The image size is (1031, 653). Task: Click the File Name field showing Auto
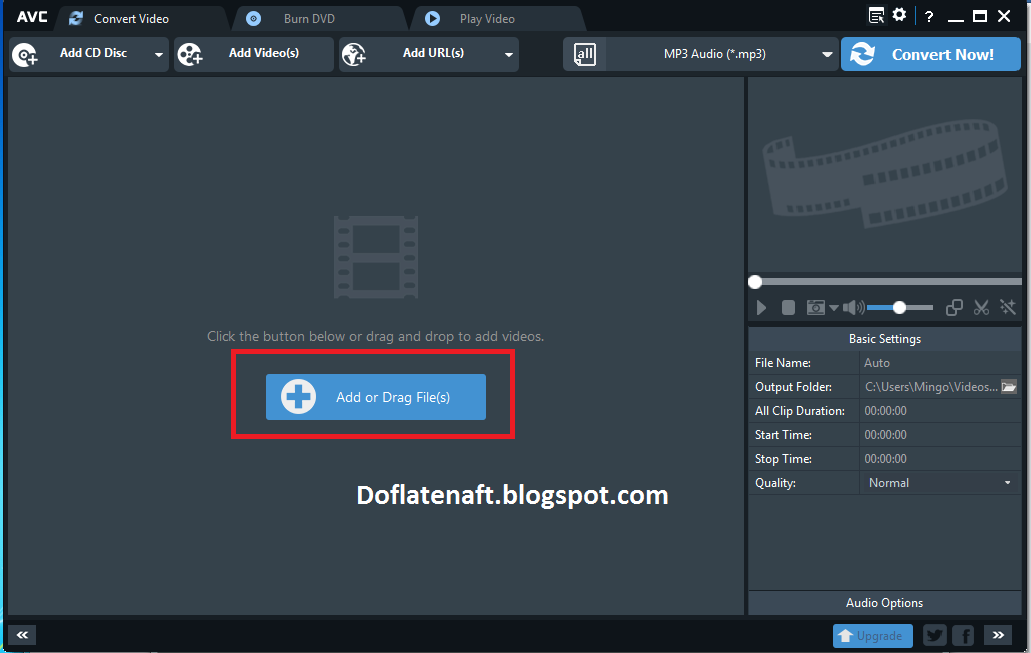tap(940, 363)
